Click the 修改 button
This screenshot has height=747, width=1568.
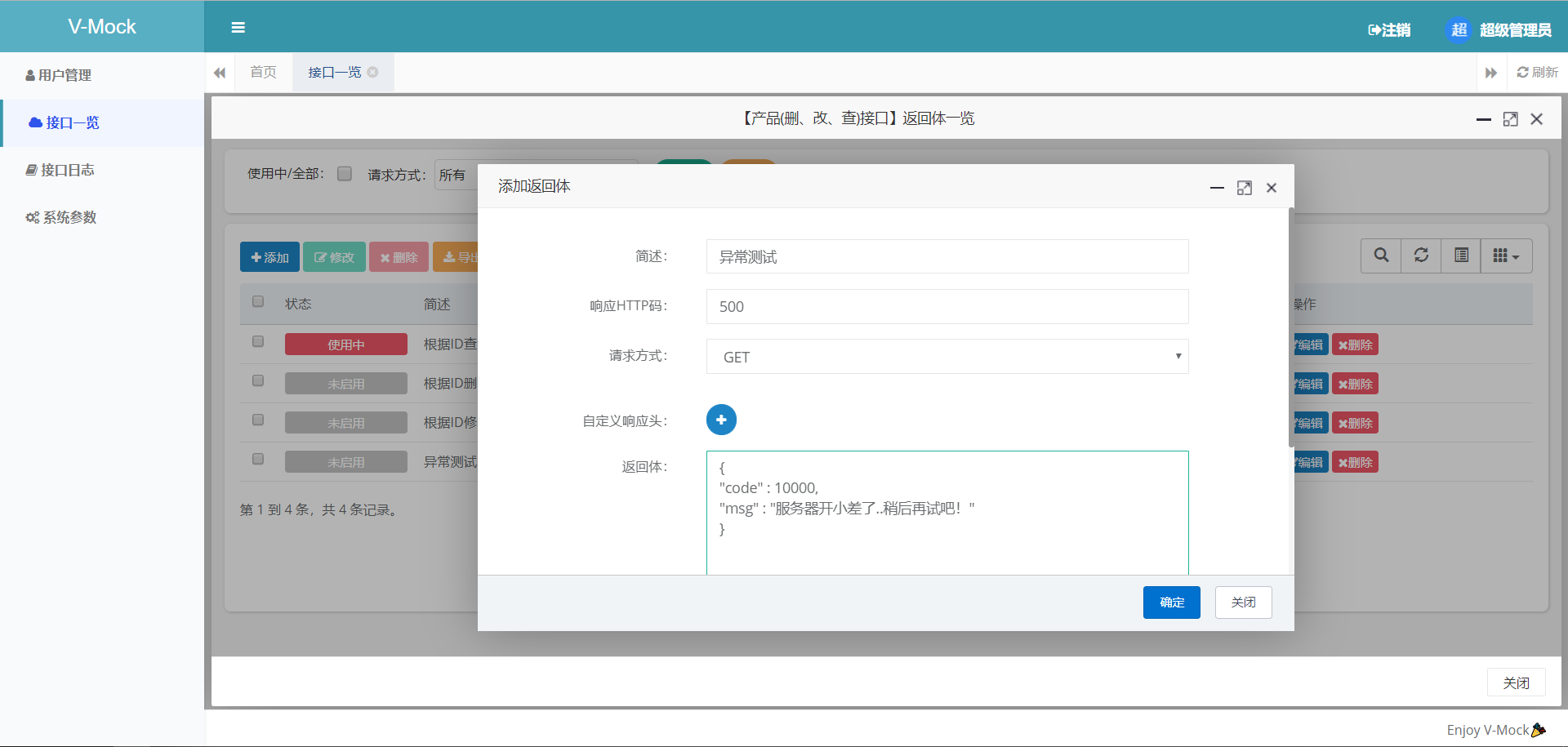pyautogui.click(x=334, y=257)
